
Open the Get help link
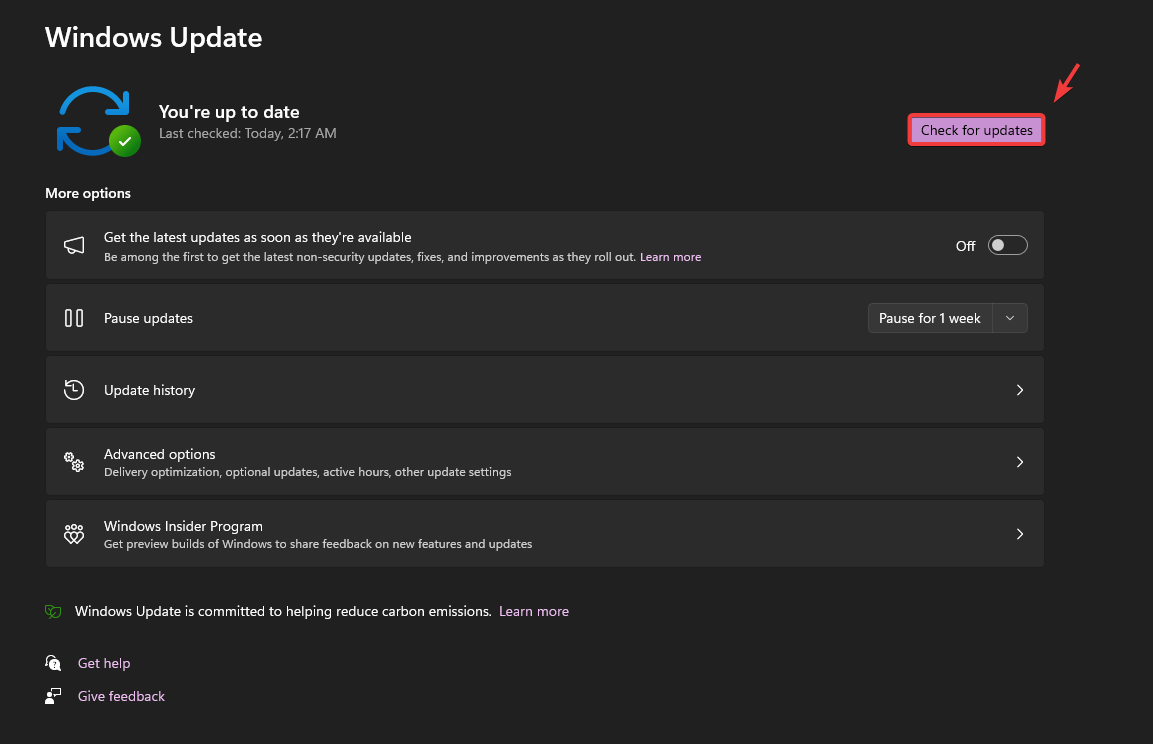(104, 663)
